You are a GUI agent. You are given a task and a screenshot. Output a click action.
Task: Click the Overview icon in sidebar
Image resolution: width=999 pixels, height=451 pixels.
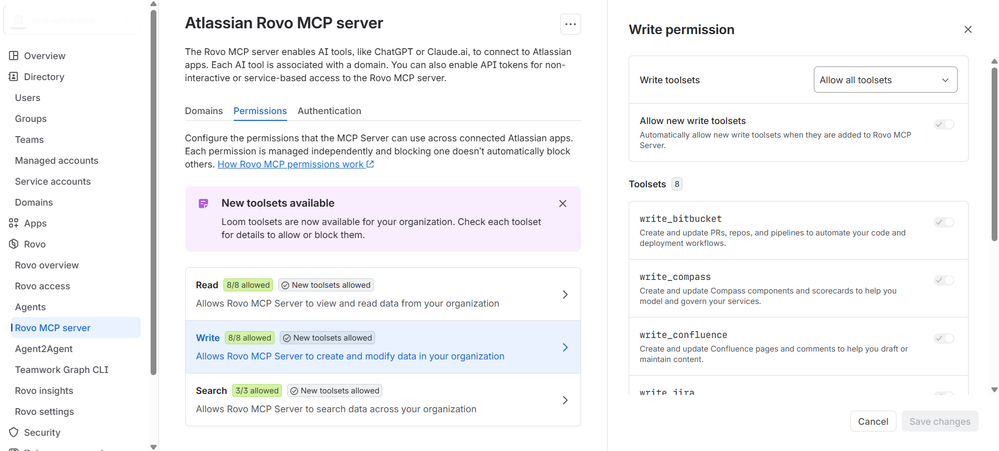pos(13,55)
